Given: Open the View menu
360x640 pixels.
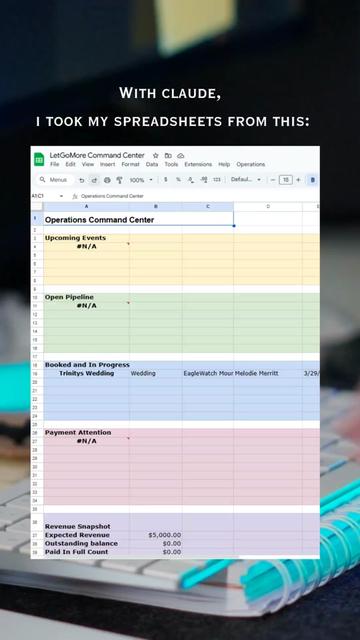Looking at the screenshot, I should pos(88,164).
